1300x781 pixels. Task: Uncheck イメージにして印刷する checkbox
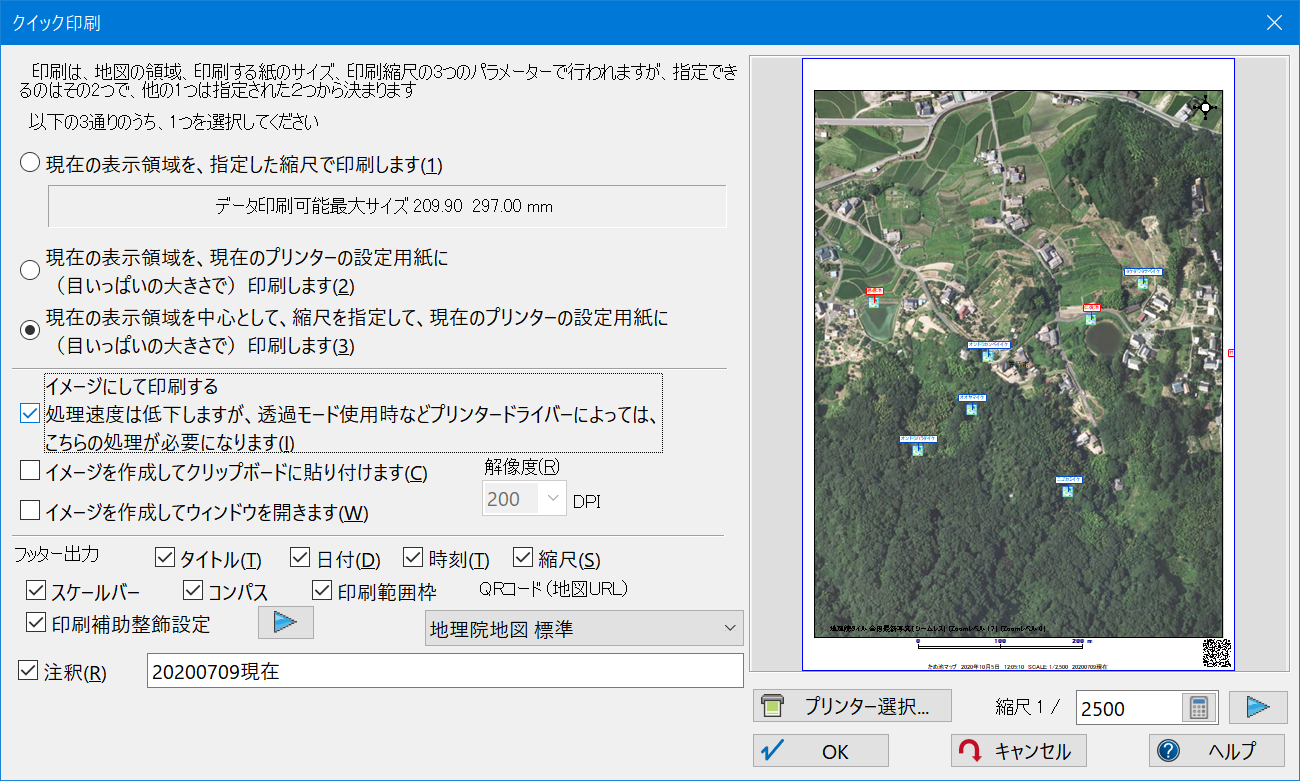[x=30, y=413]
